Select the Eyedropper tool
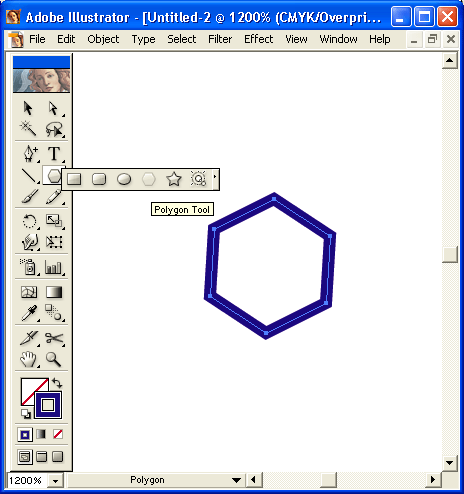 tap(29, 313)
